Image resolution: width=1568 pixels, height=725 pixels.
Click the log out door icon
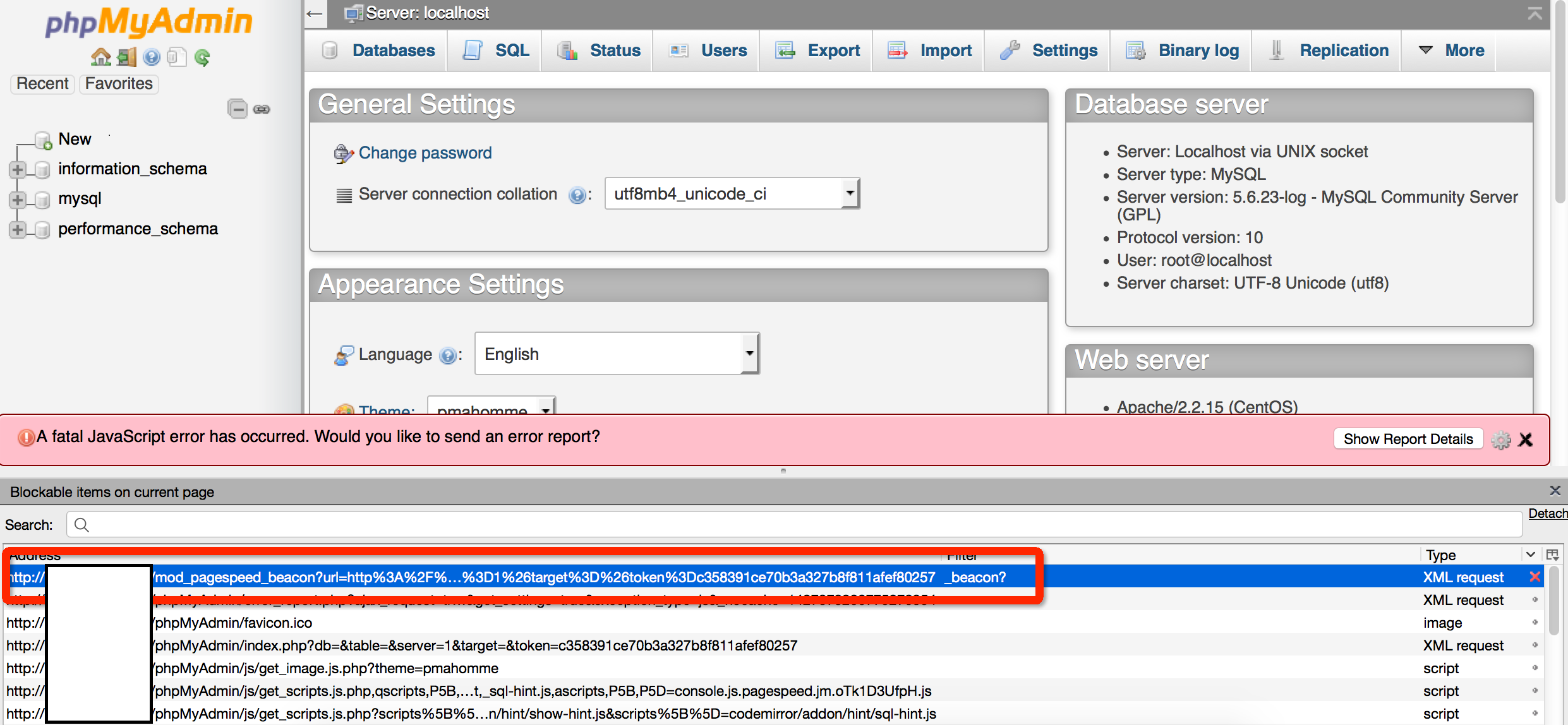(x=126, y=57)
